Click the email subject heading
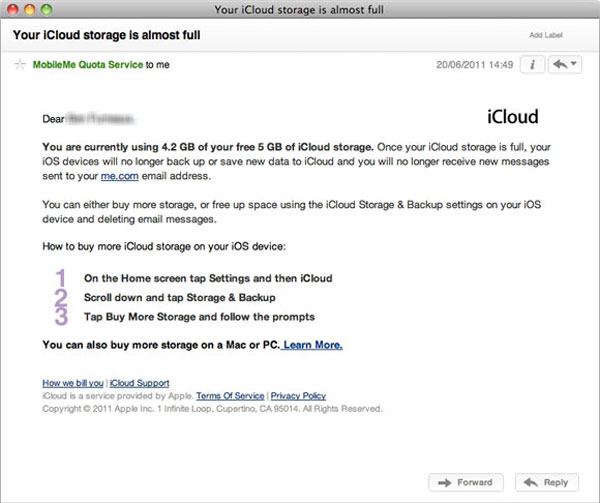The image size is (600, 503). click(x=106, y=35)
